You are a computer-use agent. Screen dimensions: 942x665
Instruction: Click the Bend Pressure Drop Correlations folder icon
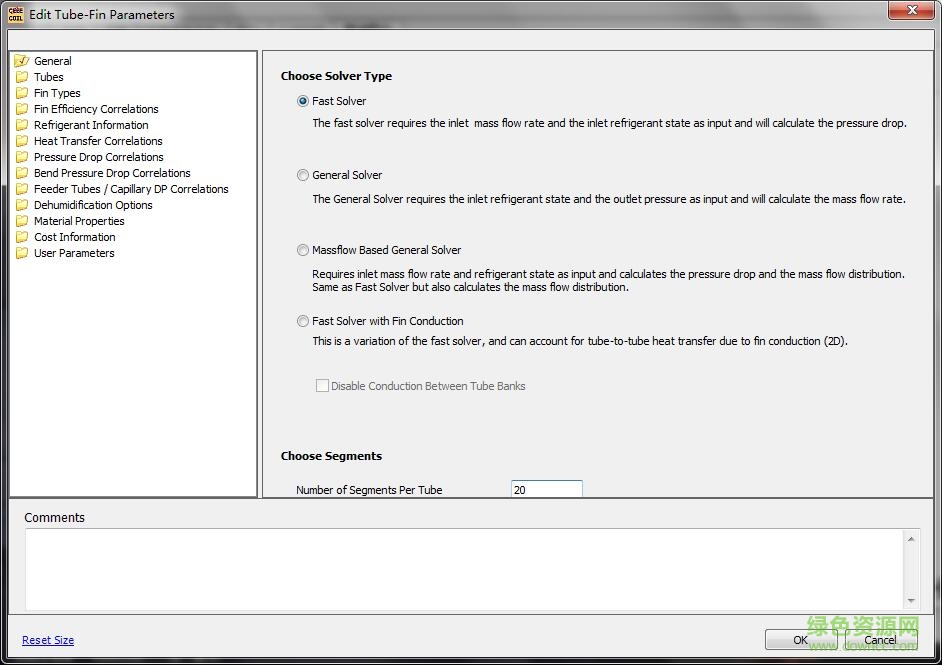point(22,173)
